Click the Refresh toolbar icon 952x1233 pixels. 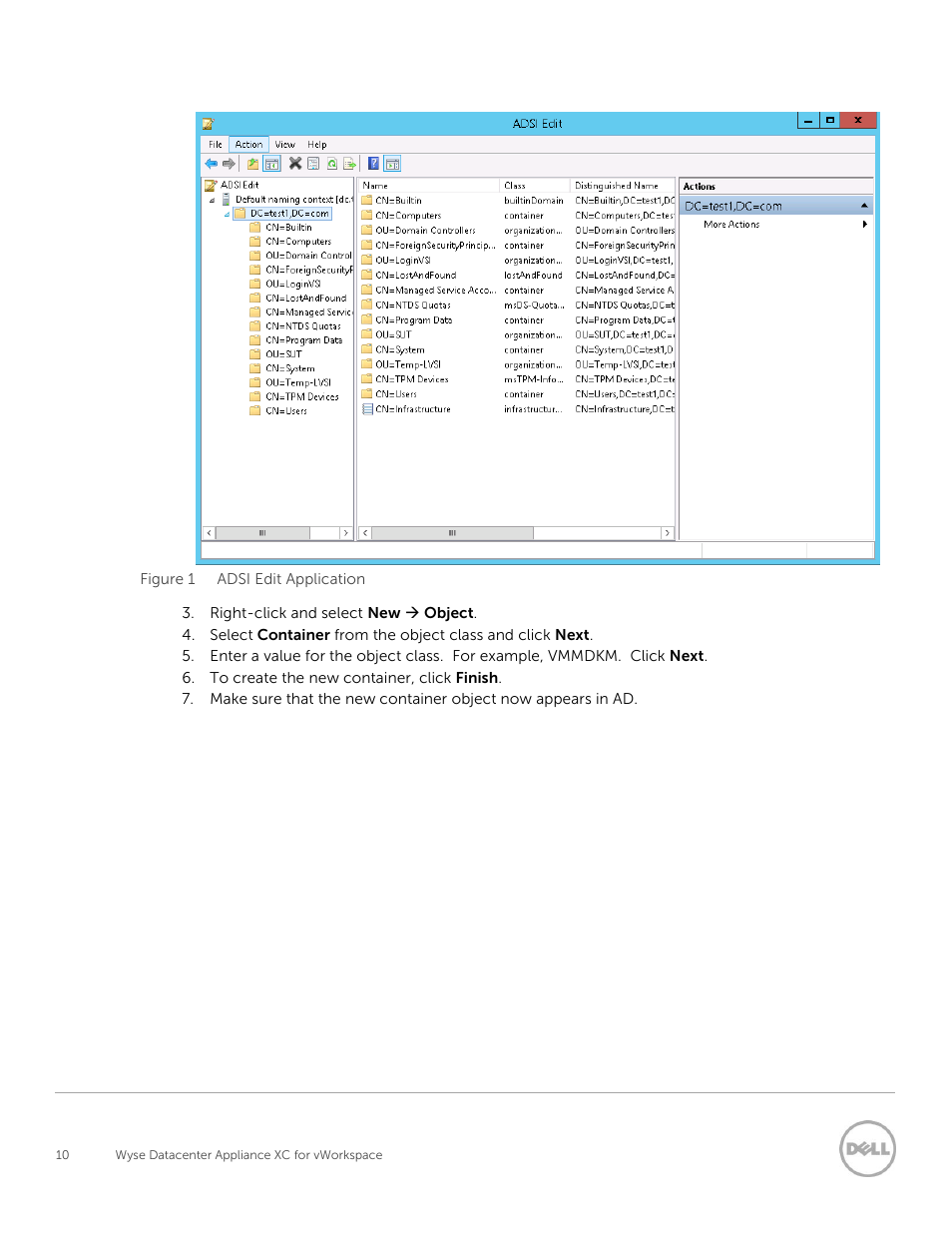331,164
